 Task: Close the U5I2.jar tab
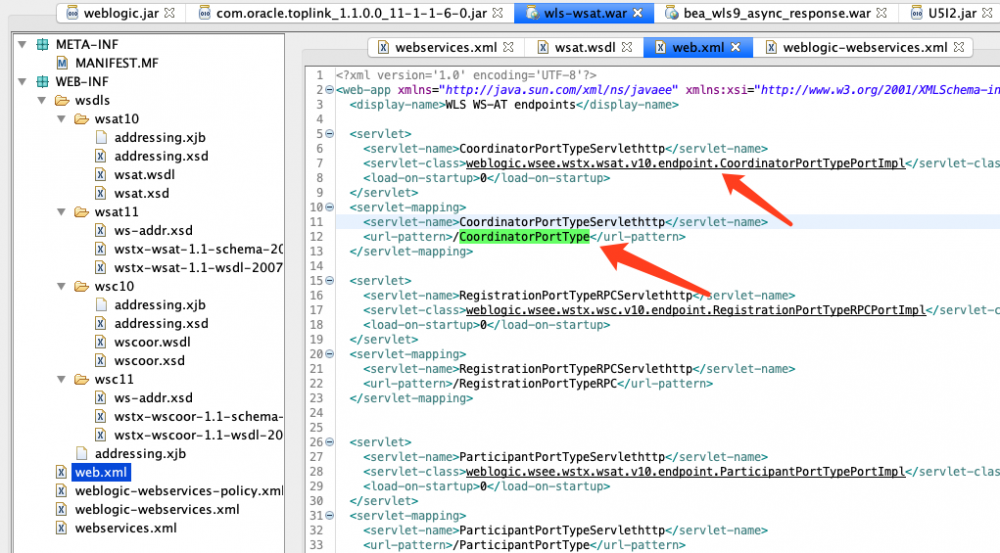[987, 13]
